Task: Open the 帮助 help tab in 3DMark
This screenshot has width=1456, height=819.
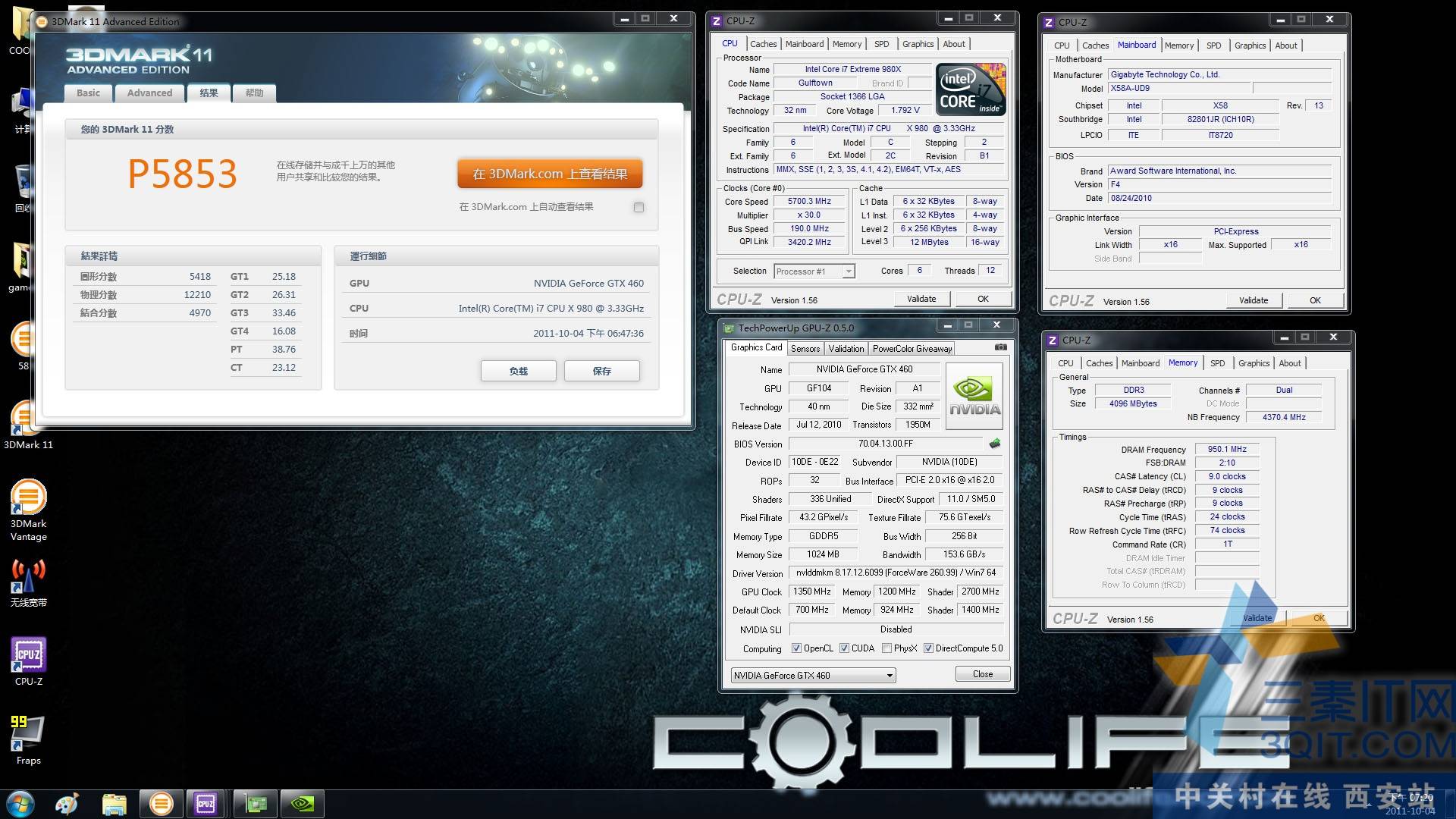Action: click(254, 93)
